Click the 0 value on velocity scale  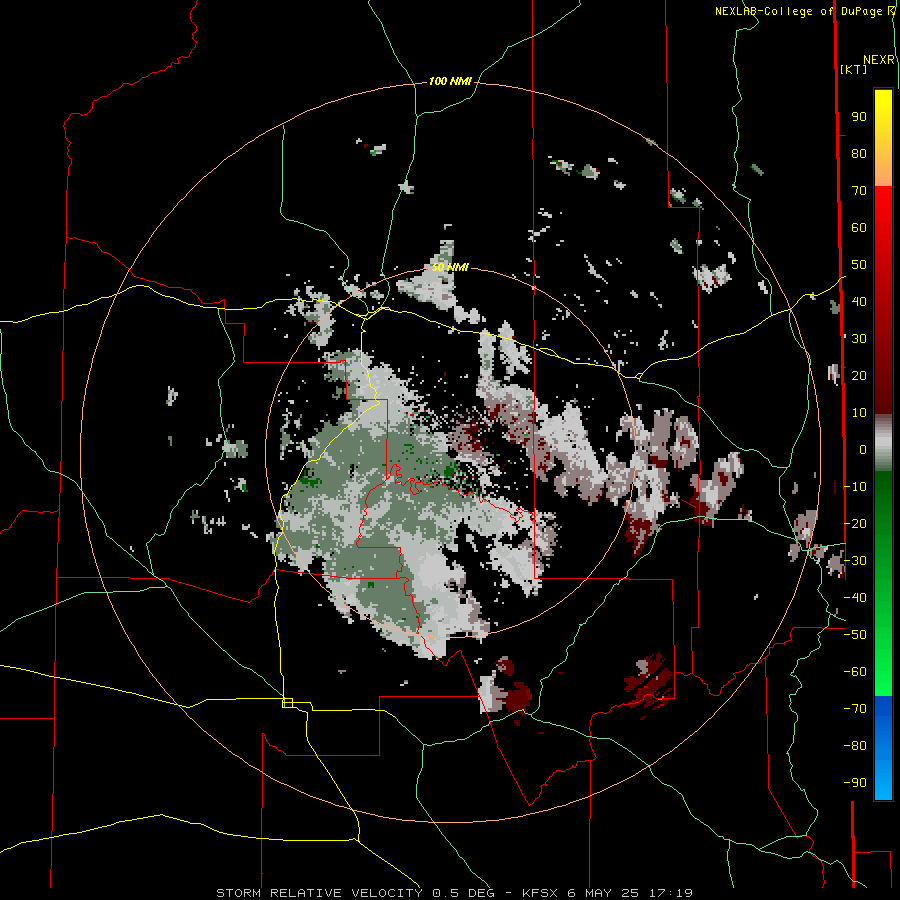(x=863, y=449)
